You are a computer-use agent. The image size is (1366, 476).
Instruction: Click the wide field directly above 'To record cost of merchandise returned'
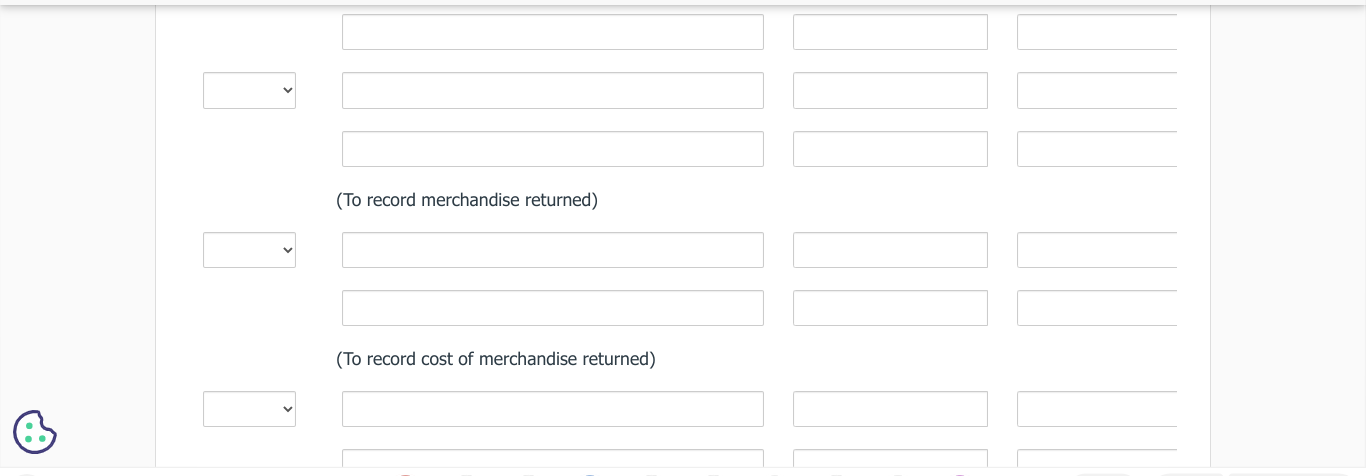point(552,308)
